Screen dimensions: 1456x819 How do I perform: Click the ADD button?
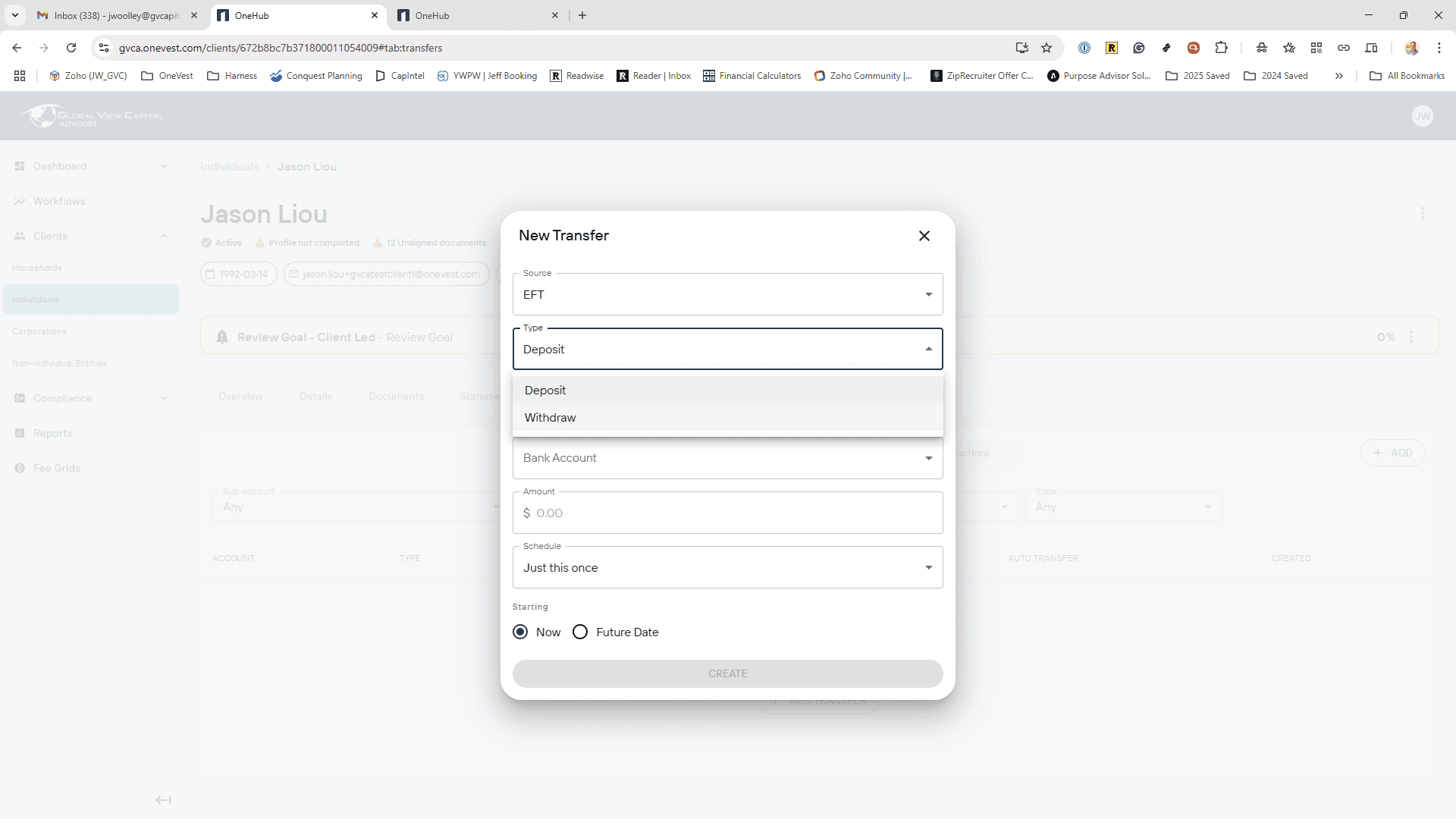(x=1393, y=453)
